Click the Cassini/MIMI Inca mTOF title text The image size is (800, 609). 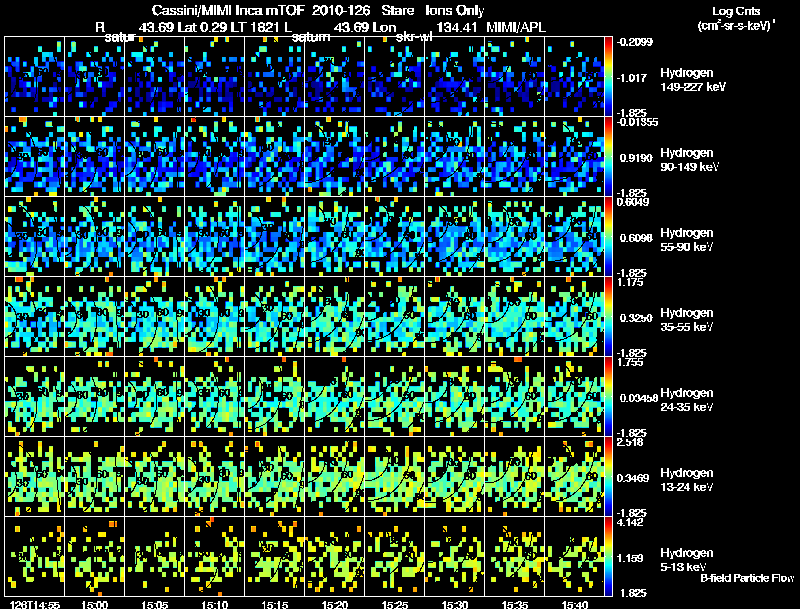click(228, 10)
